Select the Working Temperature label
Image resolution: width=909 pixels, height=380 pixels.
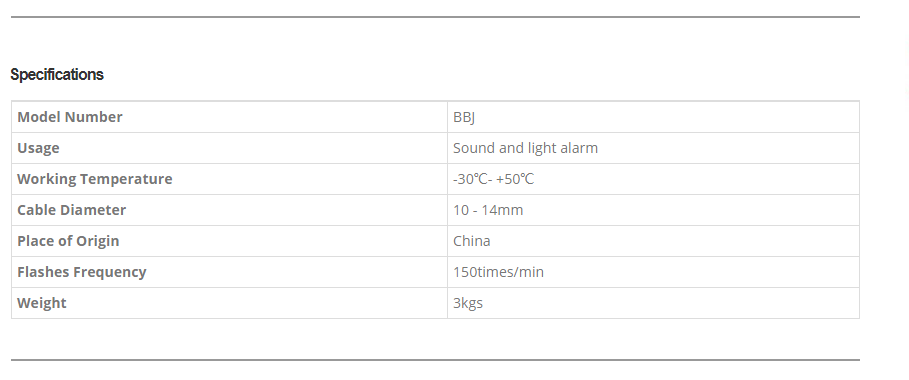point(94,179)
